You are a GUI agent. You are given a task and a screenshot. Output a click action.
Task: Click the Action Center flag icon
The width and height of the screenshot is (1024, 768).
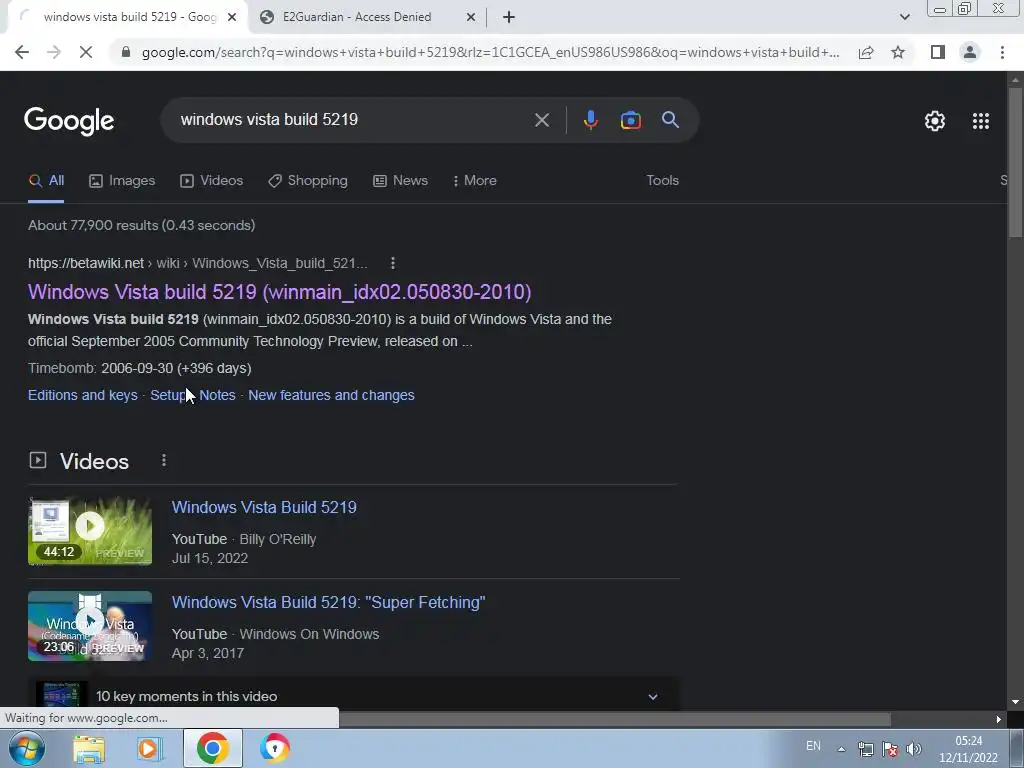click(889, 749)
